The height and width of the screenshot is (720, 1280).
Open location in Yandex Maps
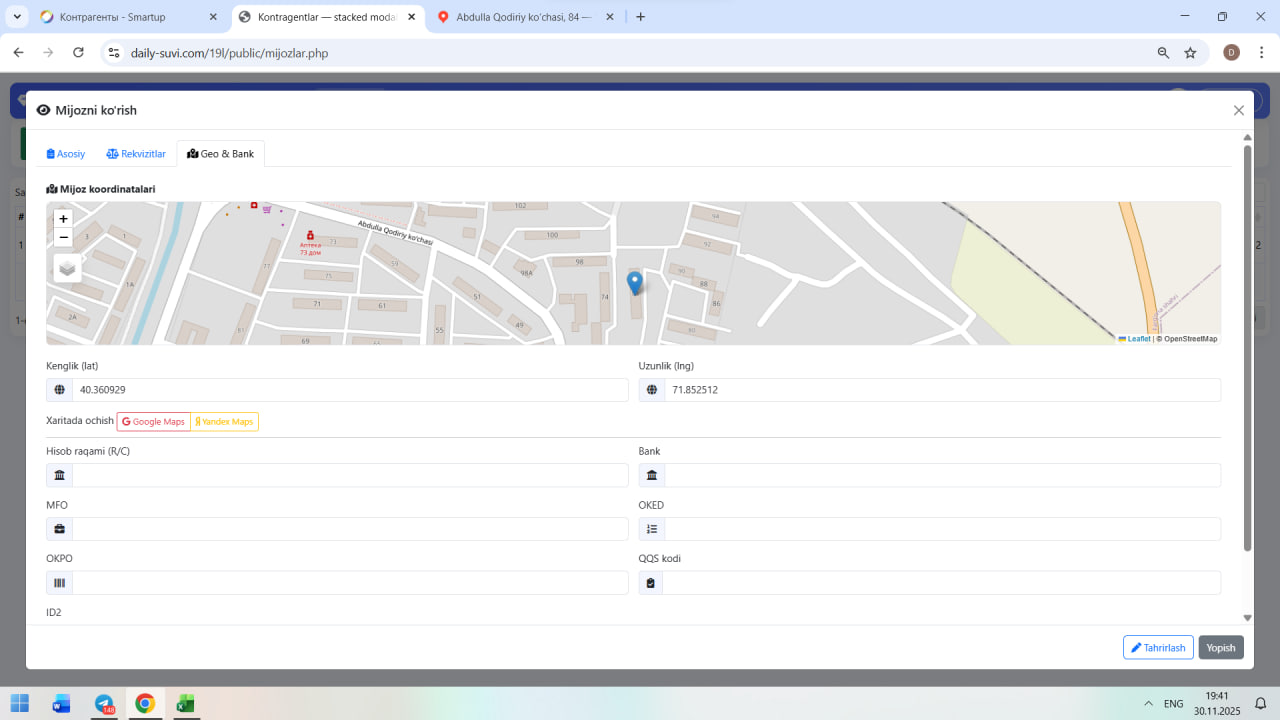click(224, 422)
